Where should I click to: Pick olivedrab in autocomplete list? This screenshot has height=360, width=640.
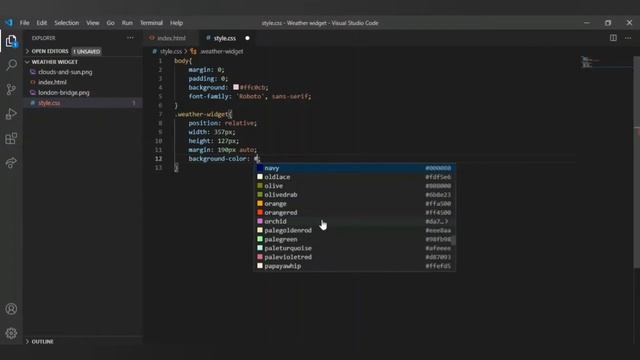[x=354, y=195]
